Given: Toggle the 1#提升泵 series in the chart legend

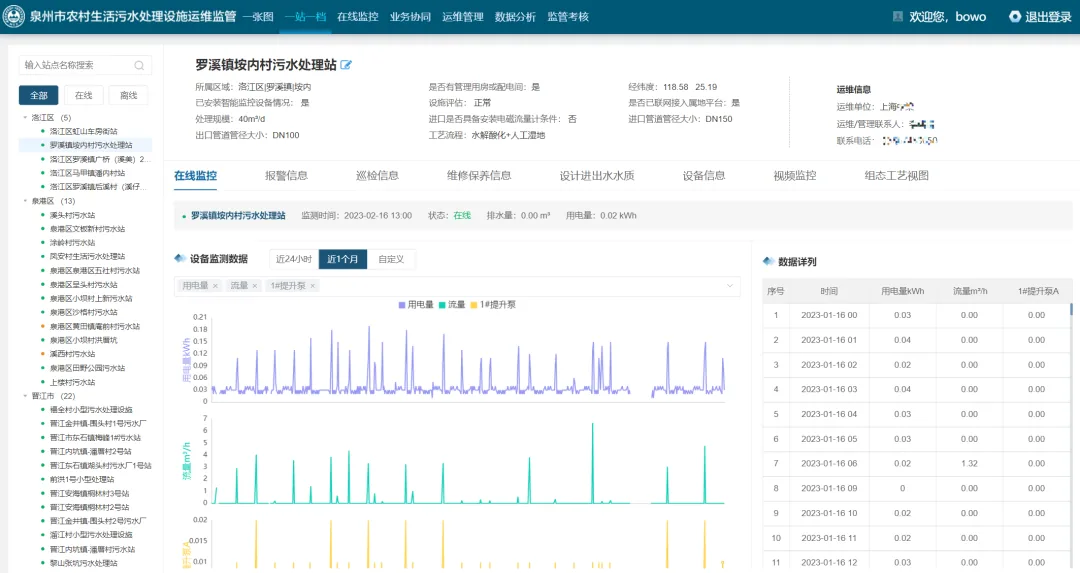Looking at the screenshot, I should pos(493,304).
